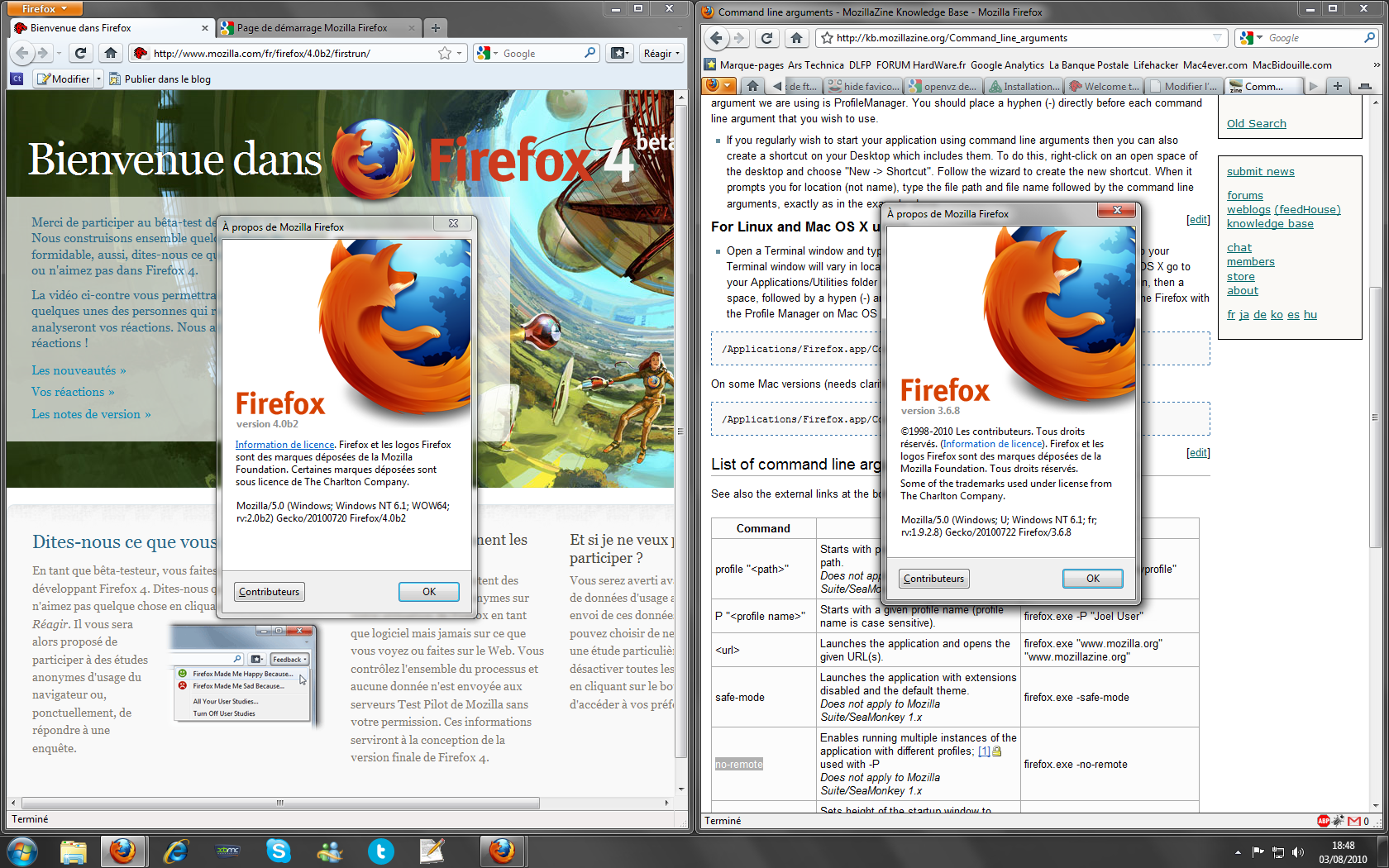Click the volume icon in the system tray
This screenshot has height=868, width=1389.
pos(1298,851)
